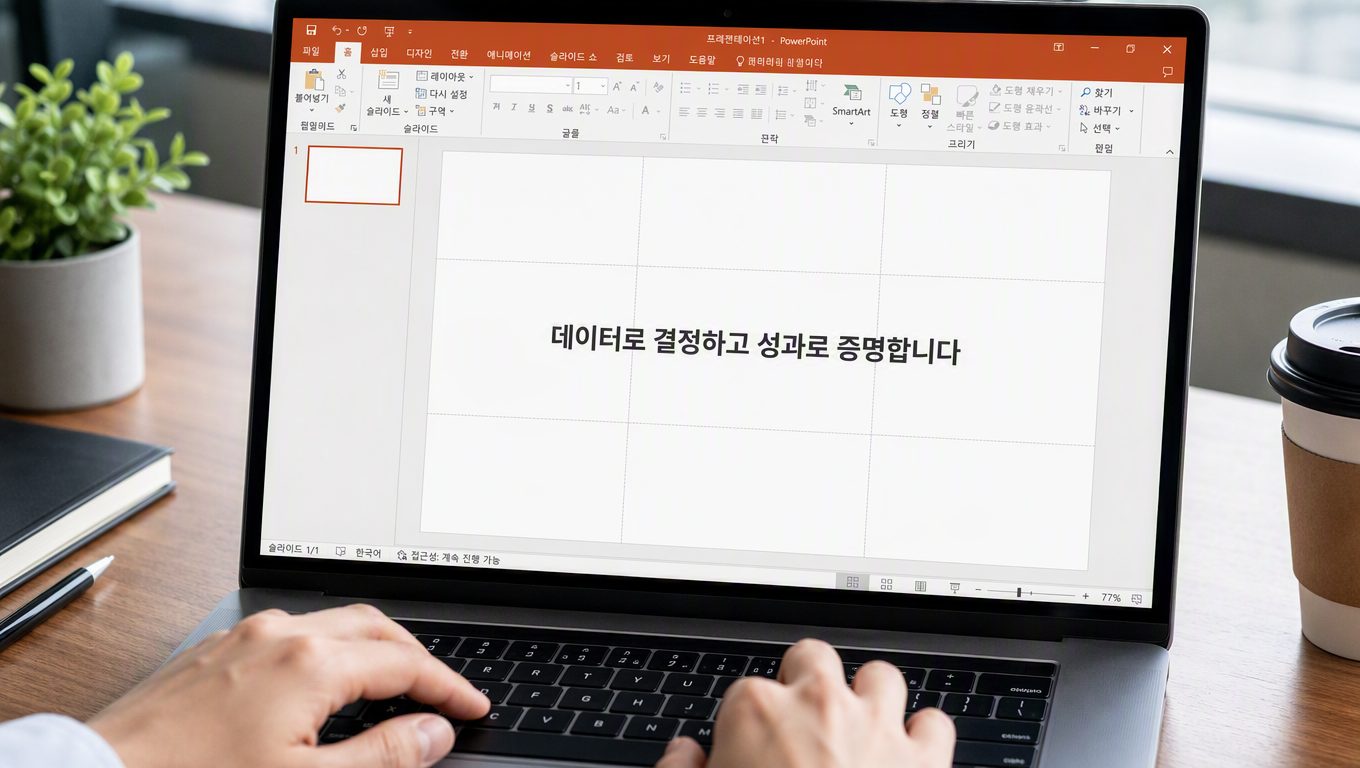Switch to the 슬라이드 쇼 tab
The height and width of the screenshot is (768, 1360).
(x=573, y=57)
